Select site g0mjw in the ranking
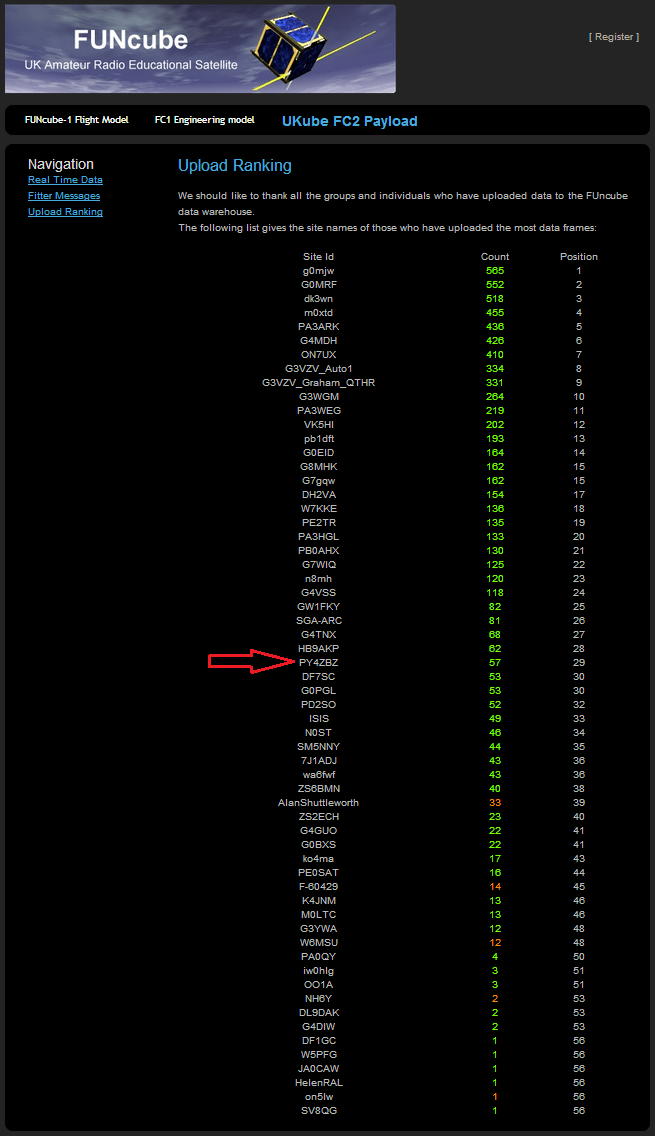655x1136 pixels. click(x=319, y=271)
